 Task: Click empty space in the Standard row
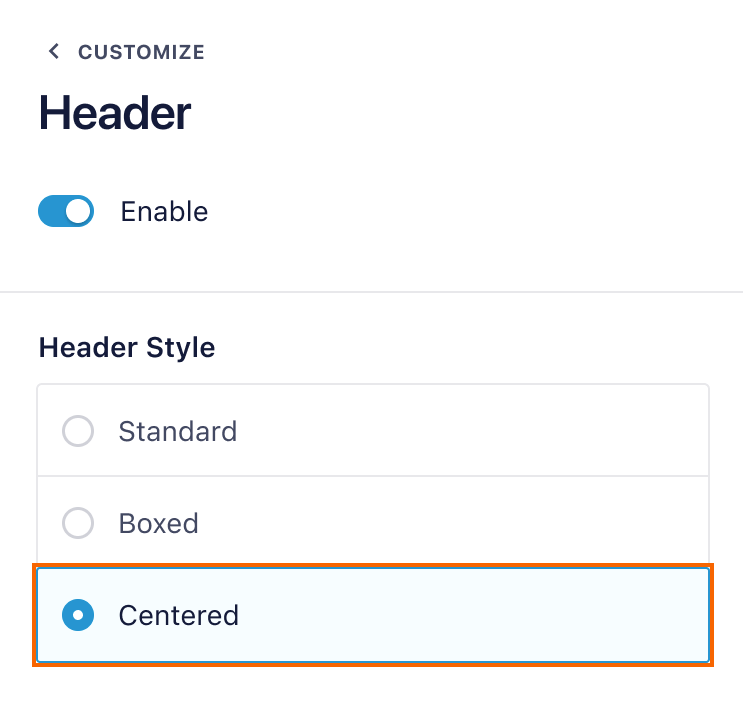click(480, 432)
